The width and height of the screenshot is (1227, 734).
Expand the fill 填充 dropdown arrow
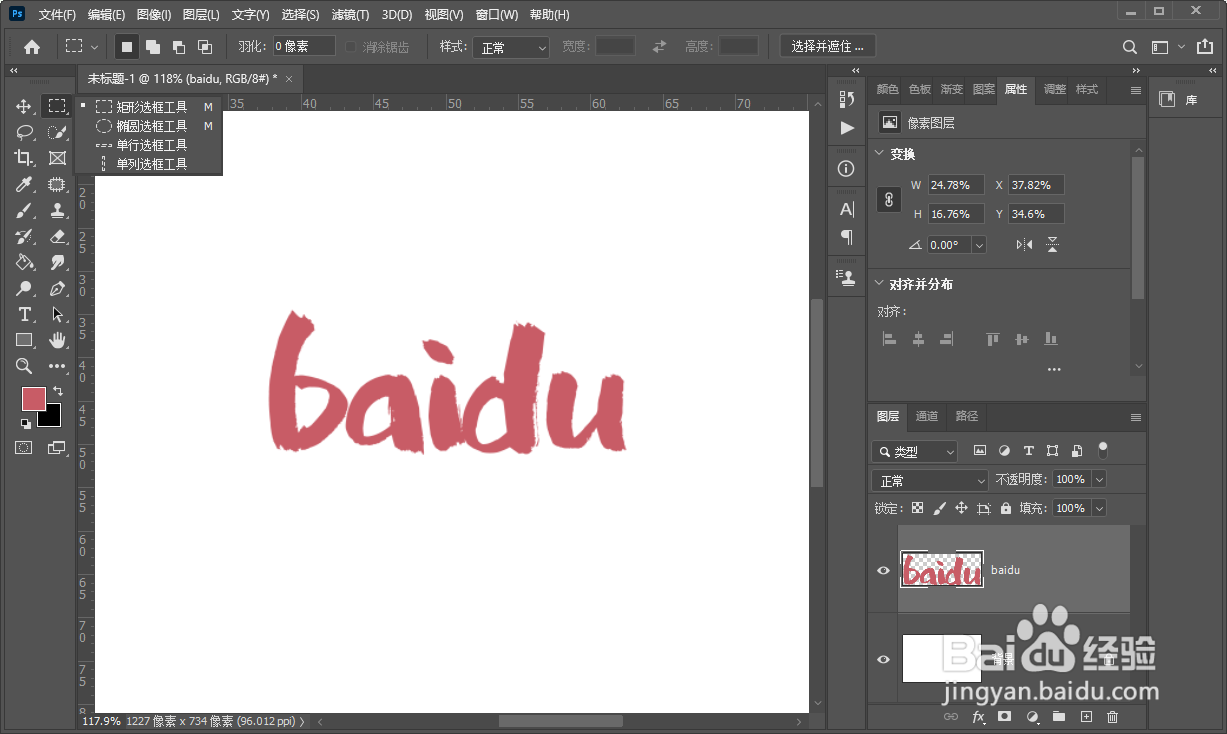[1099, 508]
